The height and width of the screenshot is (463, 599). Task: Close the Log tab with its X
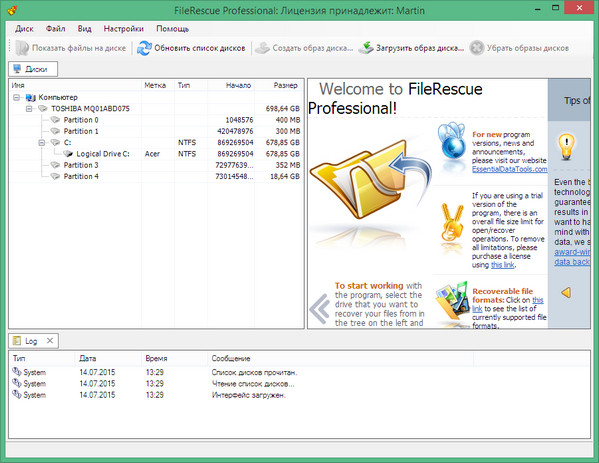click(50, 340)
